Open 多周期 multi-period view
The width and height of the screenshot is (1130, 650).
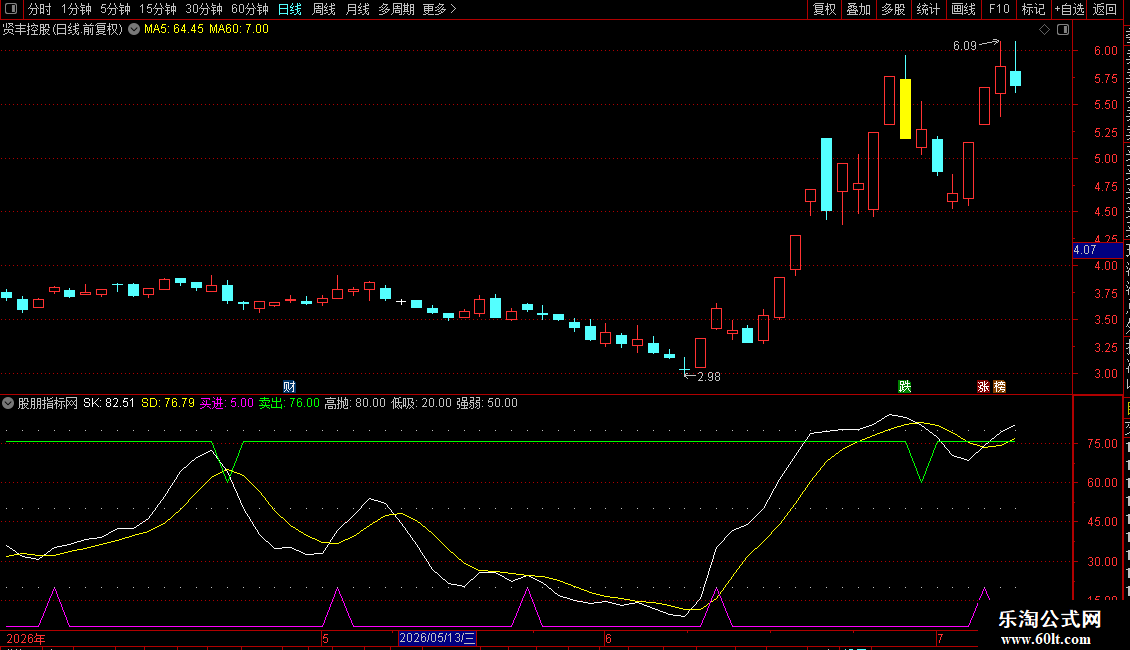click(x=396, y=9)
